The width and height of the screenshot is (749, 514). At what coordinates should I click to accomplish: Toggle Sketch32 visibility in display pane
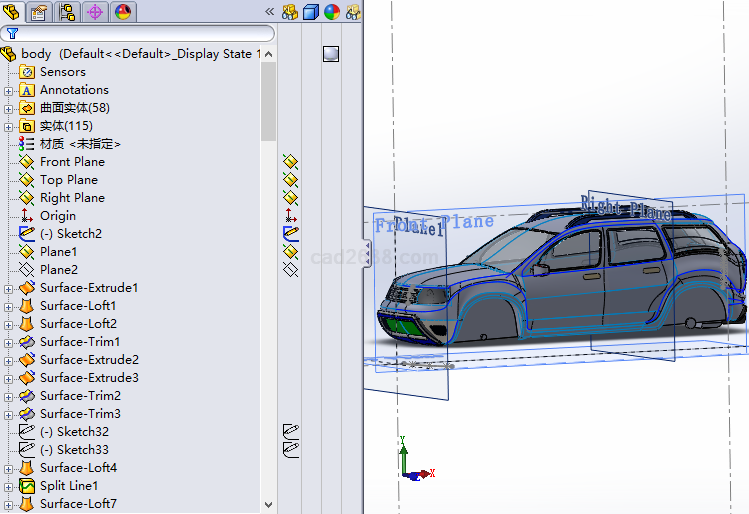coord(291,432)
